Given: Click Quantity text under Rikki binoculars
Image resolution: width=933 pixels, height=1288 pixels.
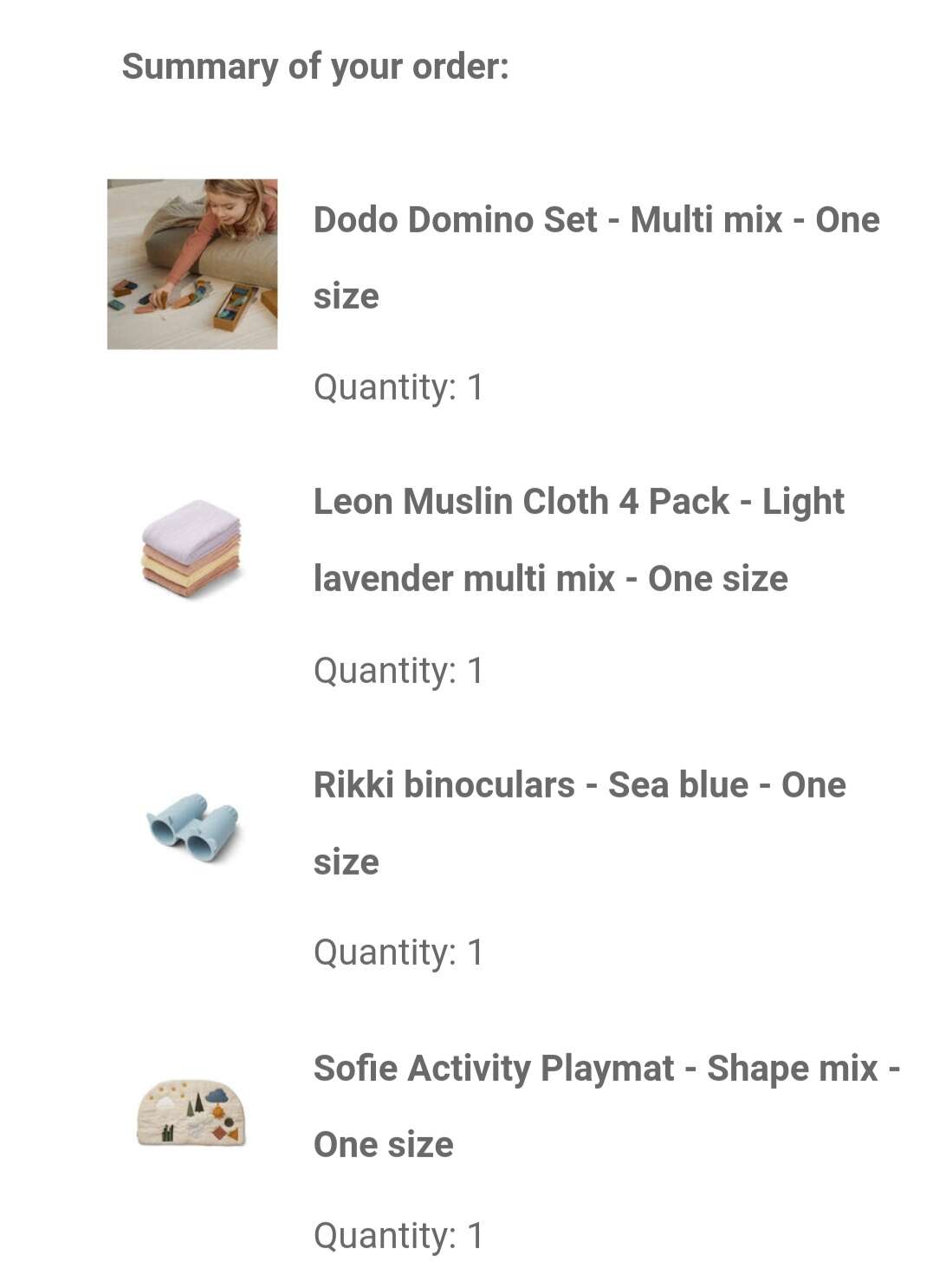Looking at the screenshot, I should tap(398, 953).
